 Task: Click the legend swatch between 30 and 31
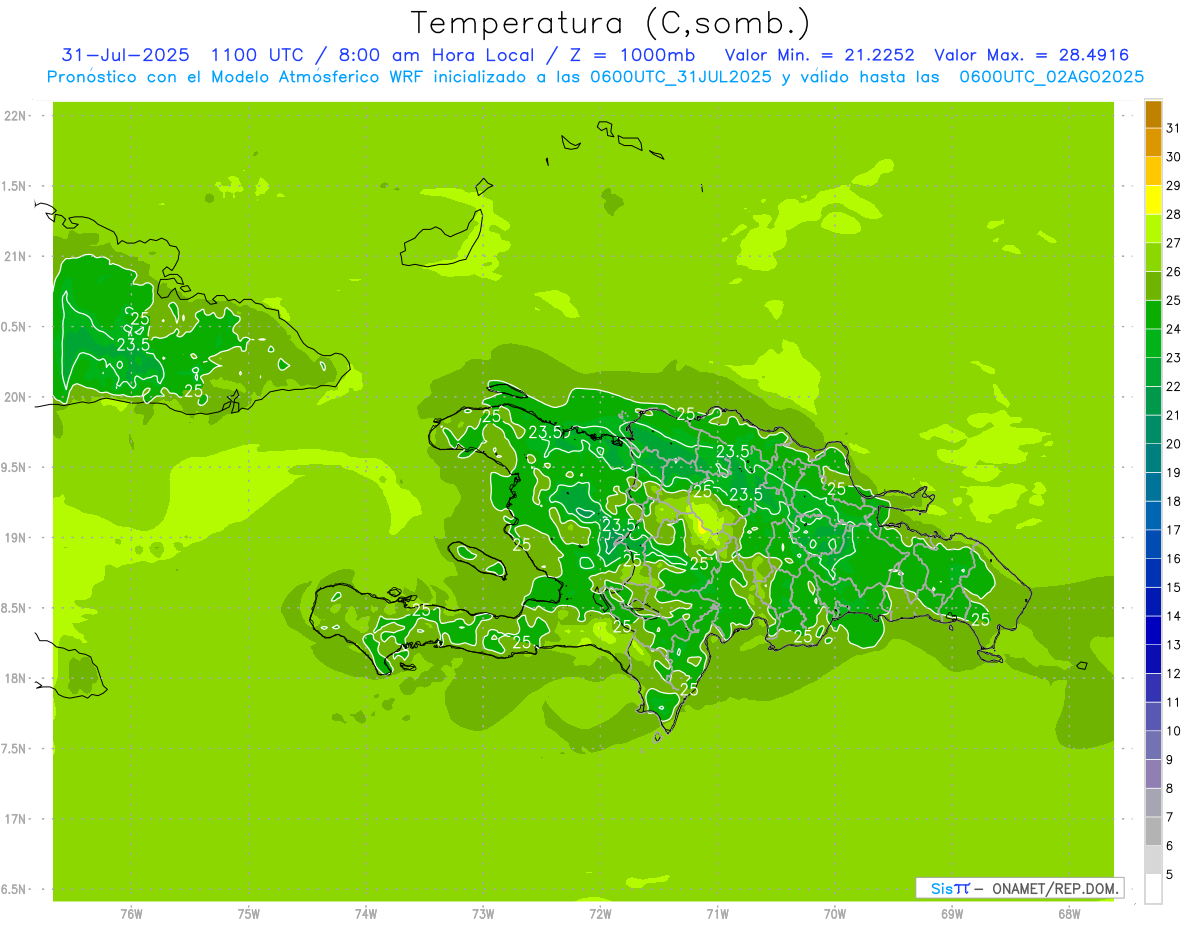(1153, 142)
